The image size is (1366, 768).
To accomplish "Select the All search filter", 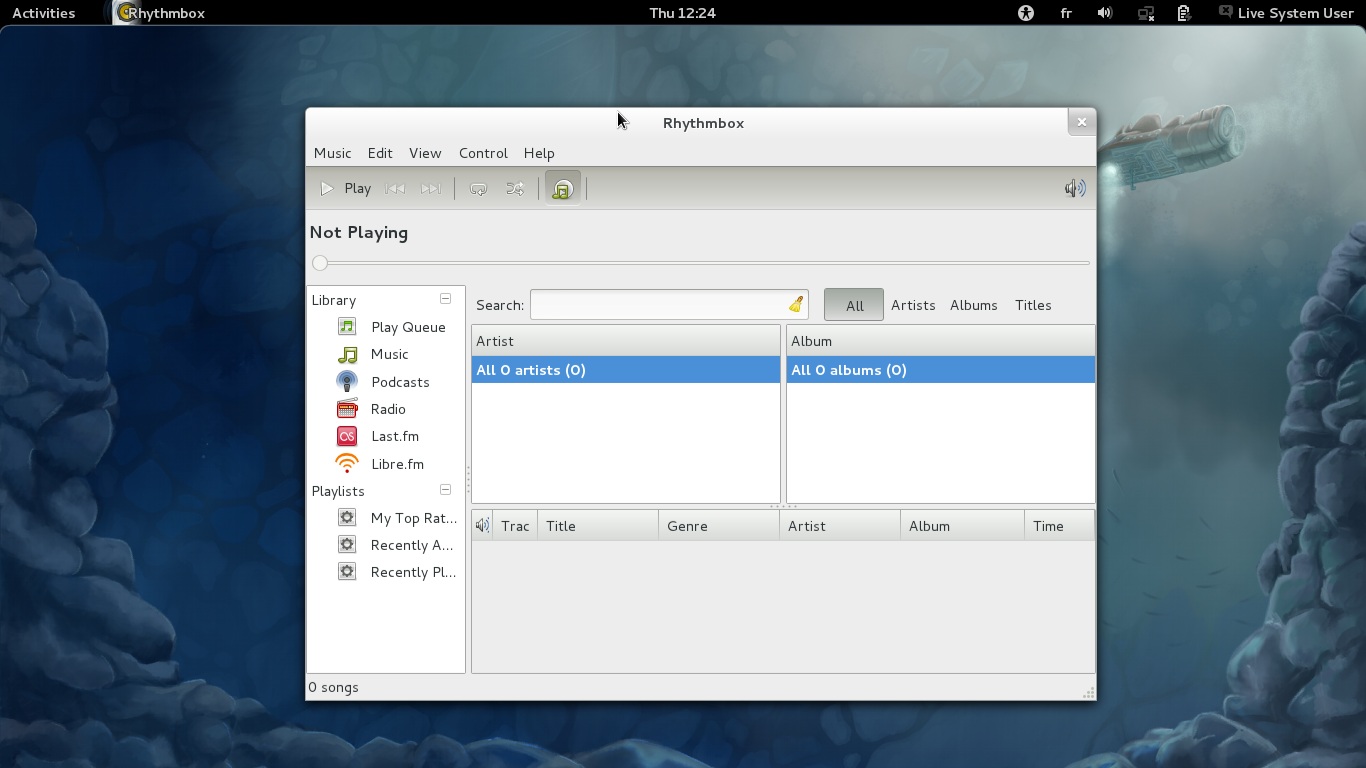I will tap(854, 305).
